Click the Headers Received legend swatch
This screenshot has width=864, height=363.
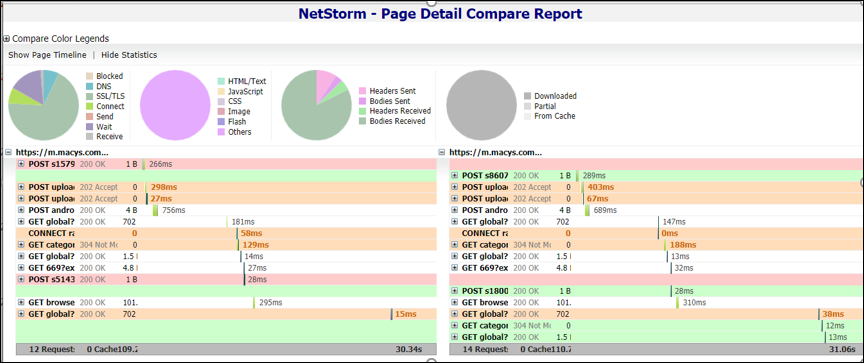click(x=363, y=111)
